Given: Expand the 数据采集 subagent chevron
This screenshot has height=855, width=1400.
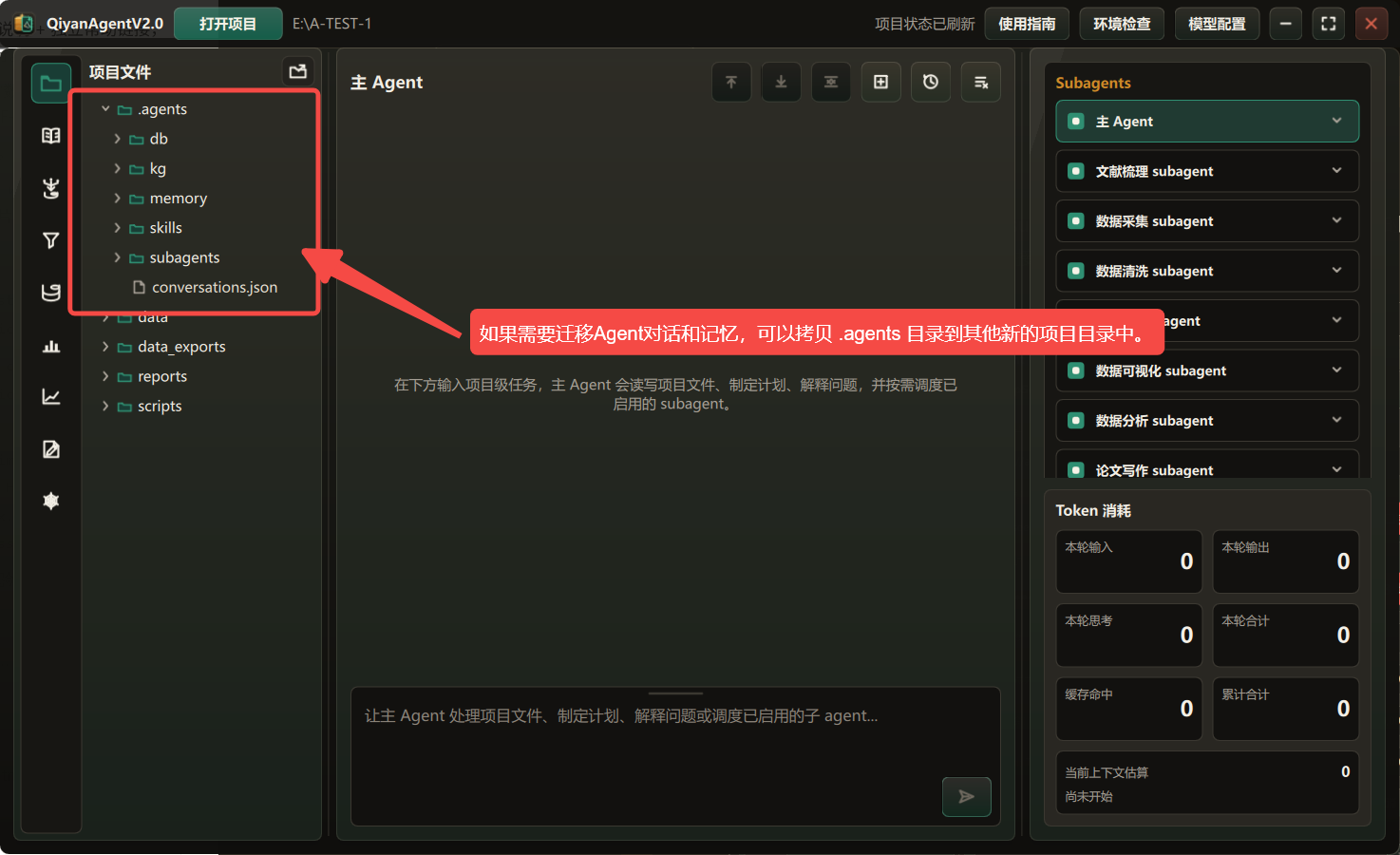Looking at the screenshot, I should click(x=1336, y=220).
